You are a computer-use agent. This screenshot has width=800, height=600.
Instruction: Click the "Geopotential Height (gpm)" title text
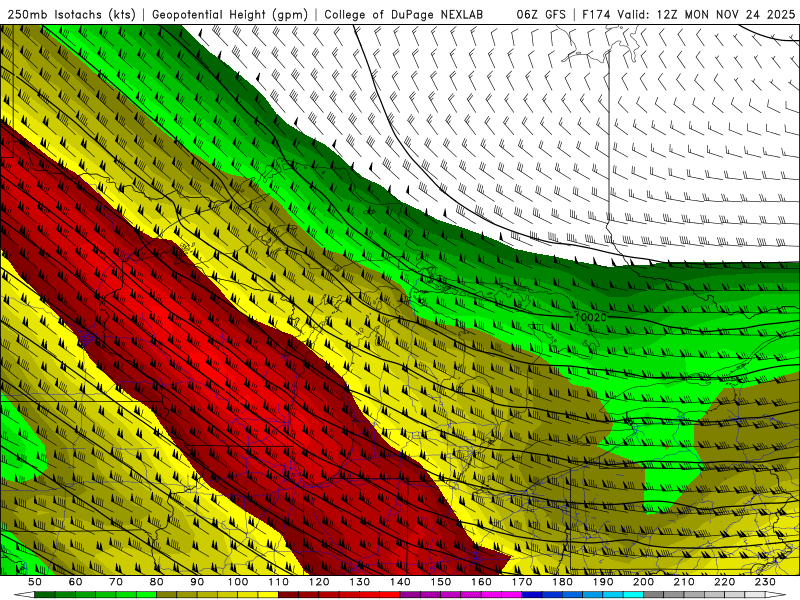(230, 15)
